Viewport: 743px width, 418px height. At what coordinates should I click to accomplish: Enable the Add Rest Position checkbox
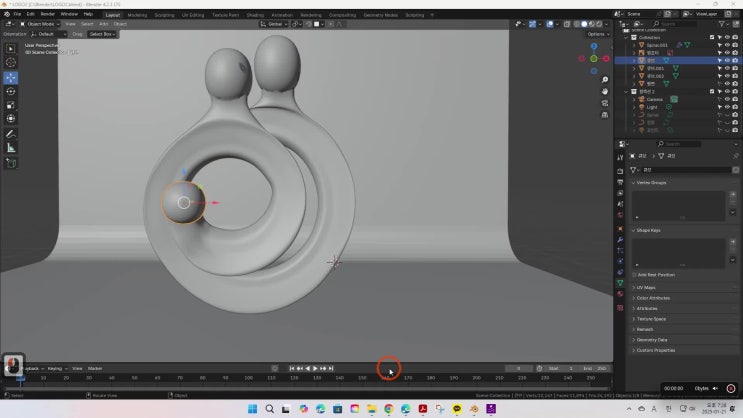[x=636, y=275]
